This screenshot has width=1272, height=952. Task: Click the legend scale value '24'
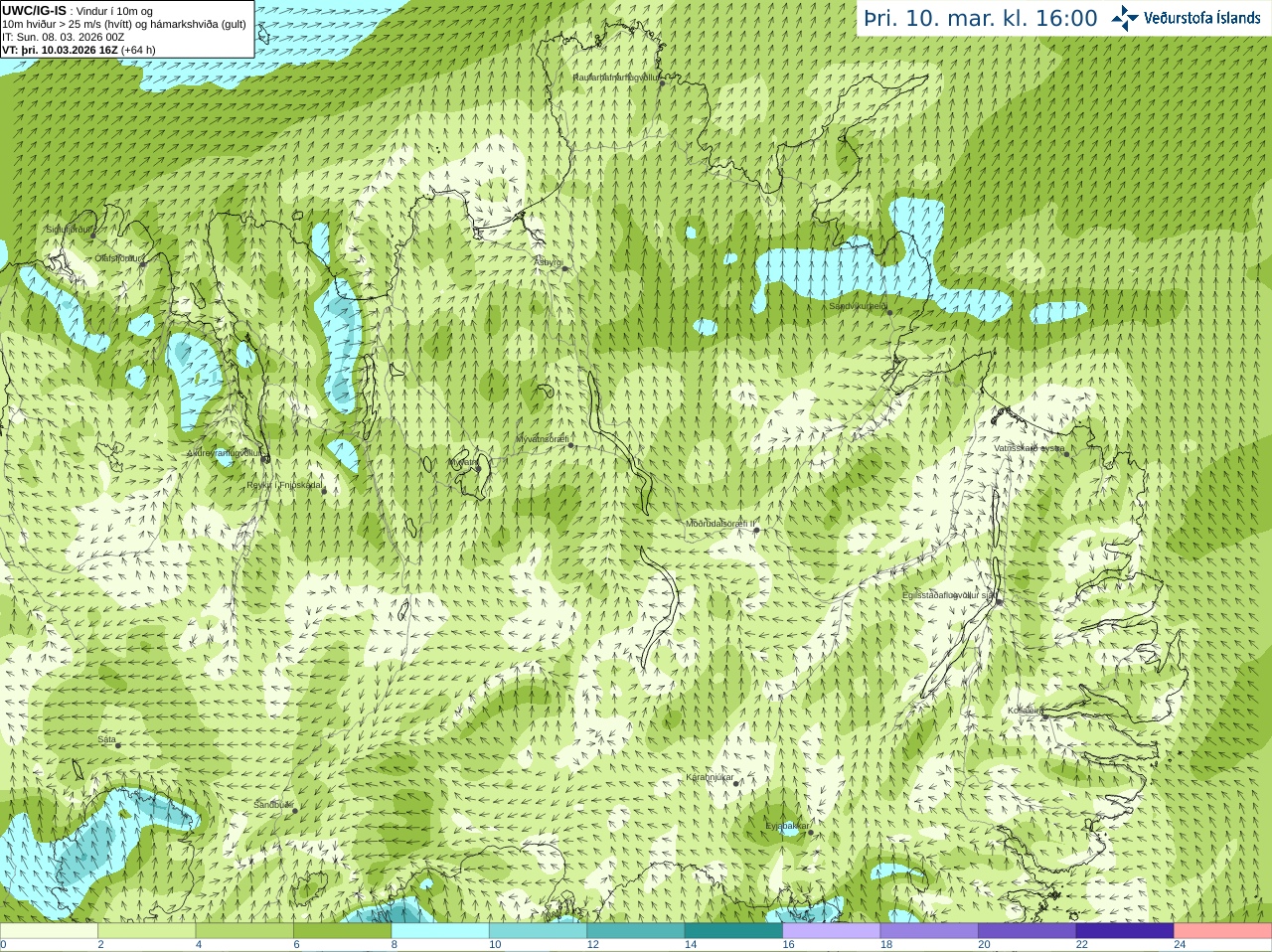(1181, 945)
